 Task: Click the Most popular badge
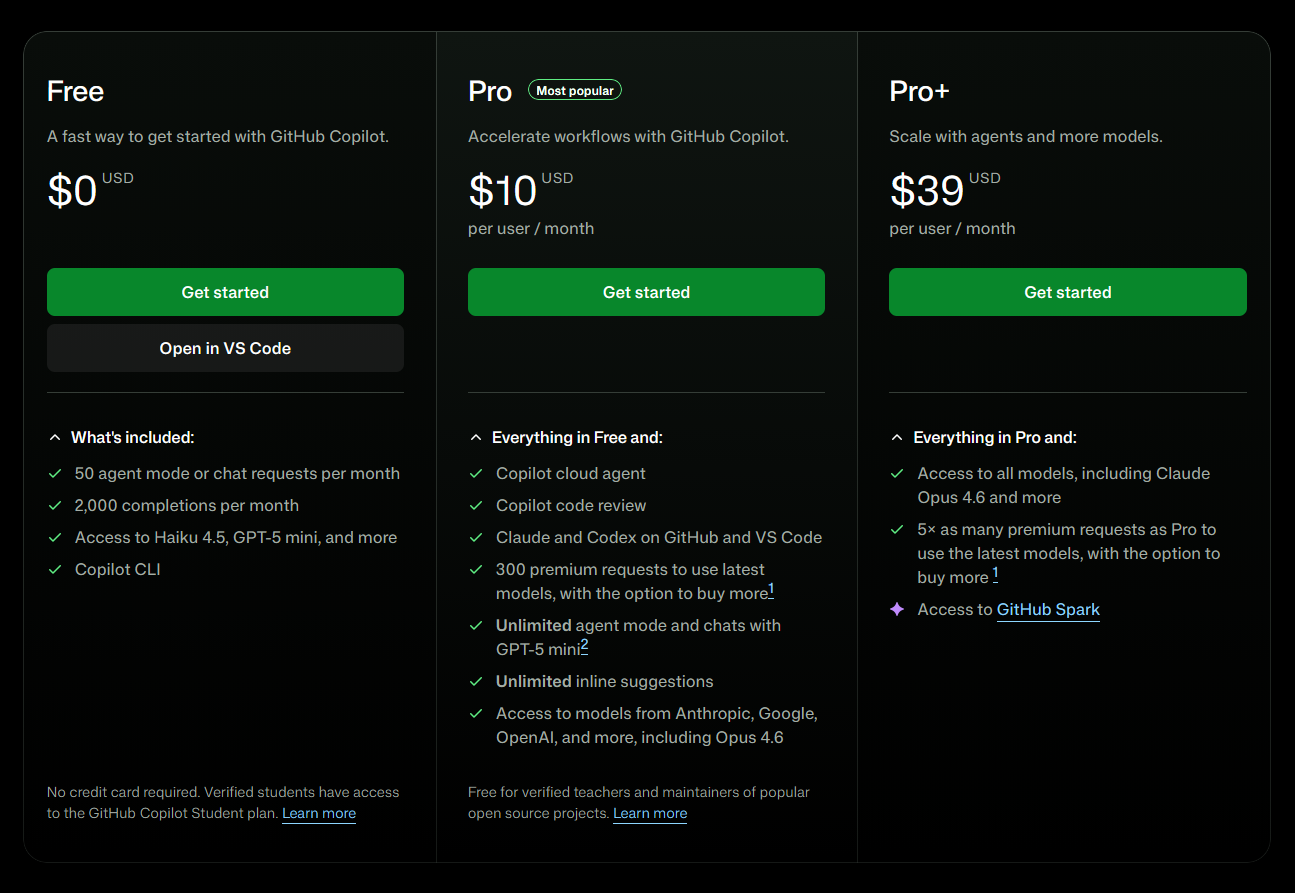click(x=575, y=90)
